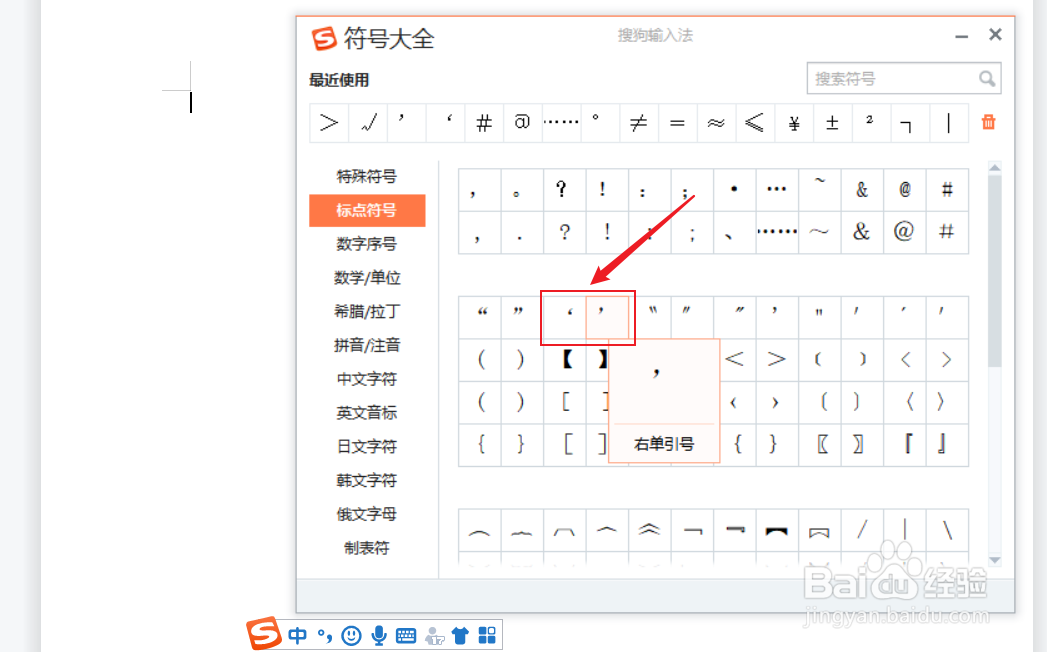Screen dimensions: 1047x652
Task: Open the Sogou emoji panel icon
Action: 350,635
